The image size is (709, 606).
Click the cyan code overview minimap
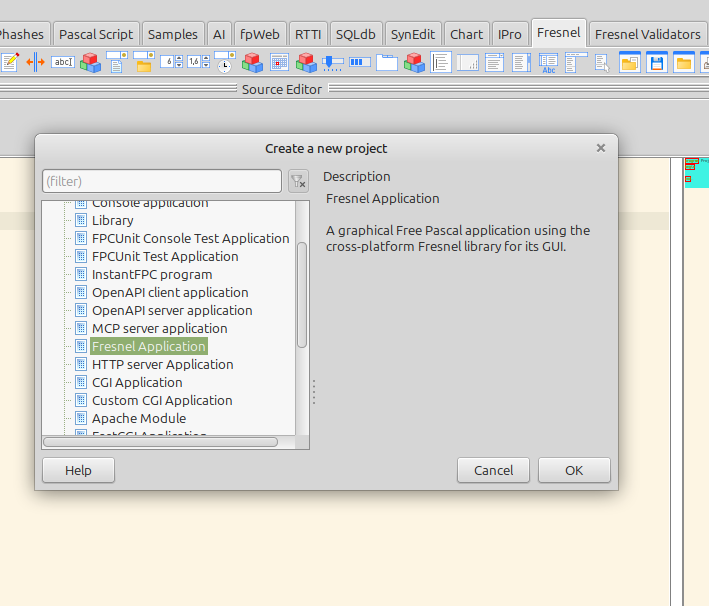tap(696, 173)
